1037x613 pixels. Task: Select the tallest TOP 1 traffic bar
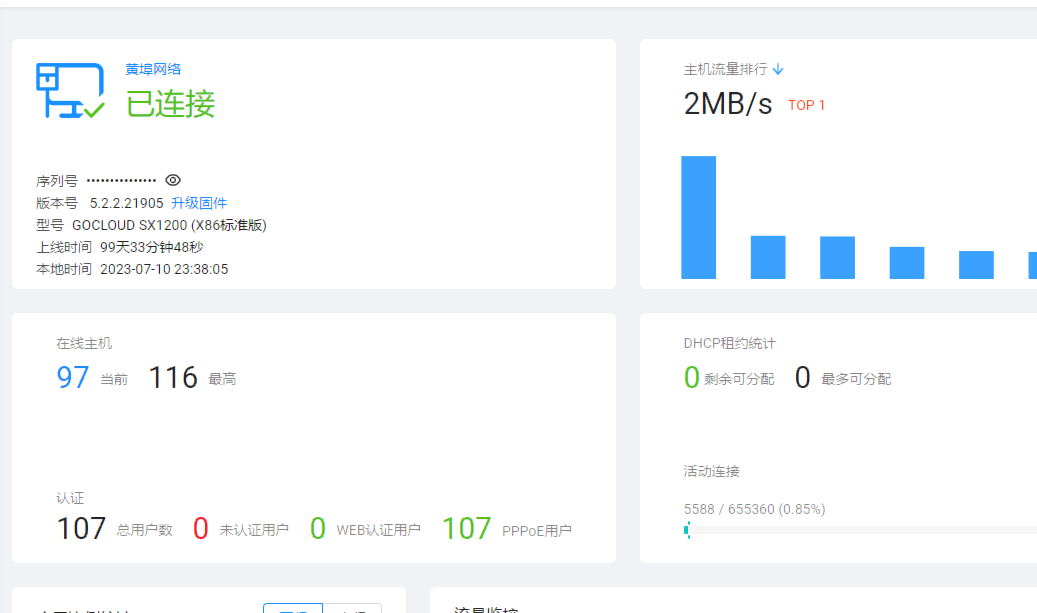pyautogui.click(x=698, y=217)
